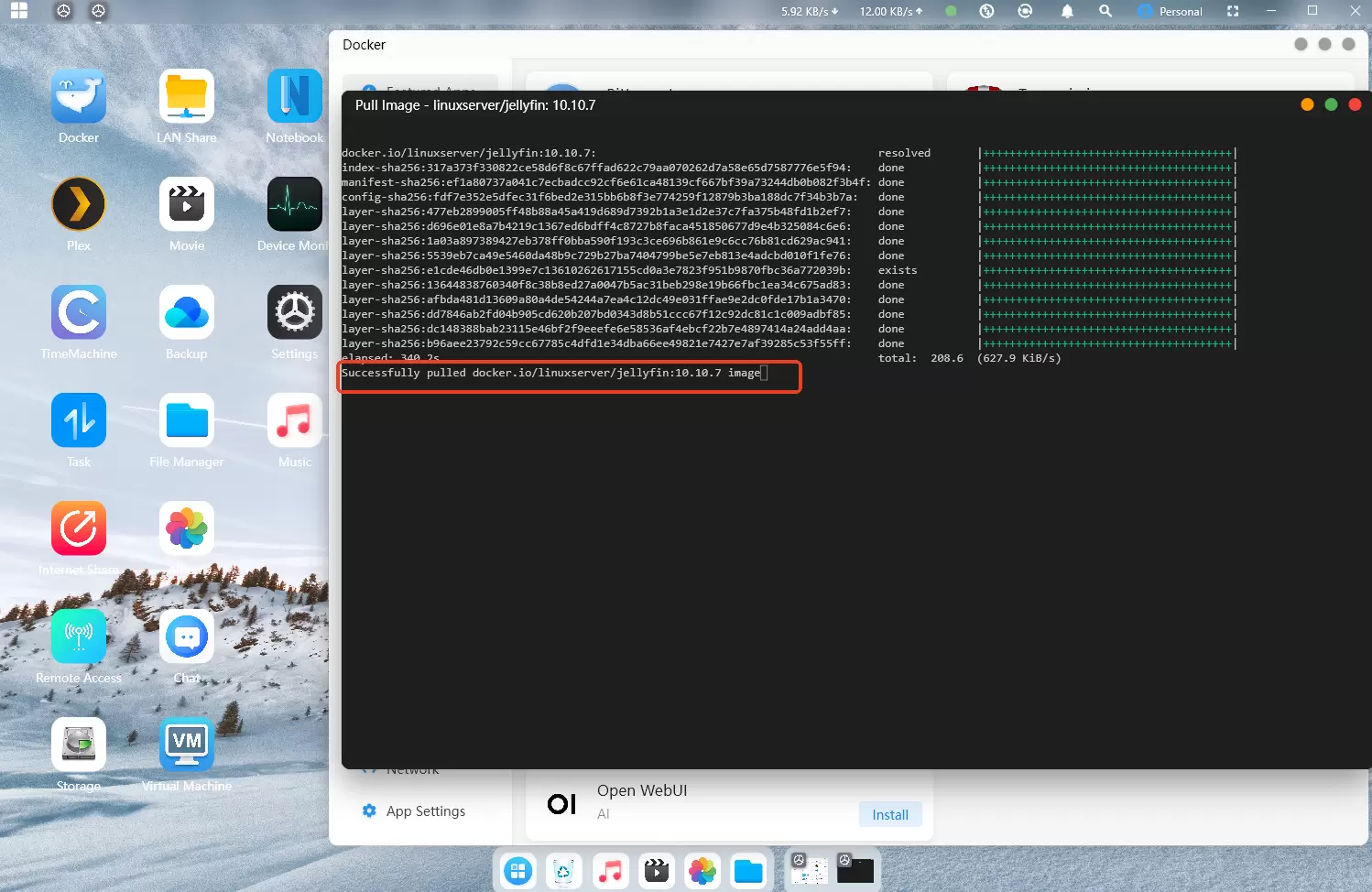Viewport: 1372px width, 892px height.
Task: Launch the Backup app
Action: (187, 312)
